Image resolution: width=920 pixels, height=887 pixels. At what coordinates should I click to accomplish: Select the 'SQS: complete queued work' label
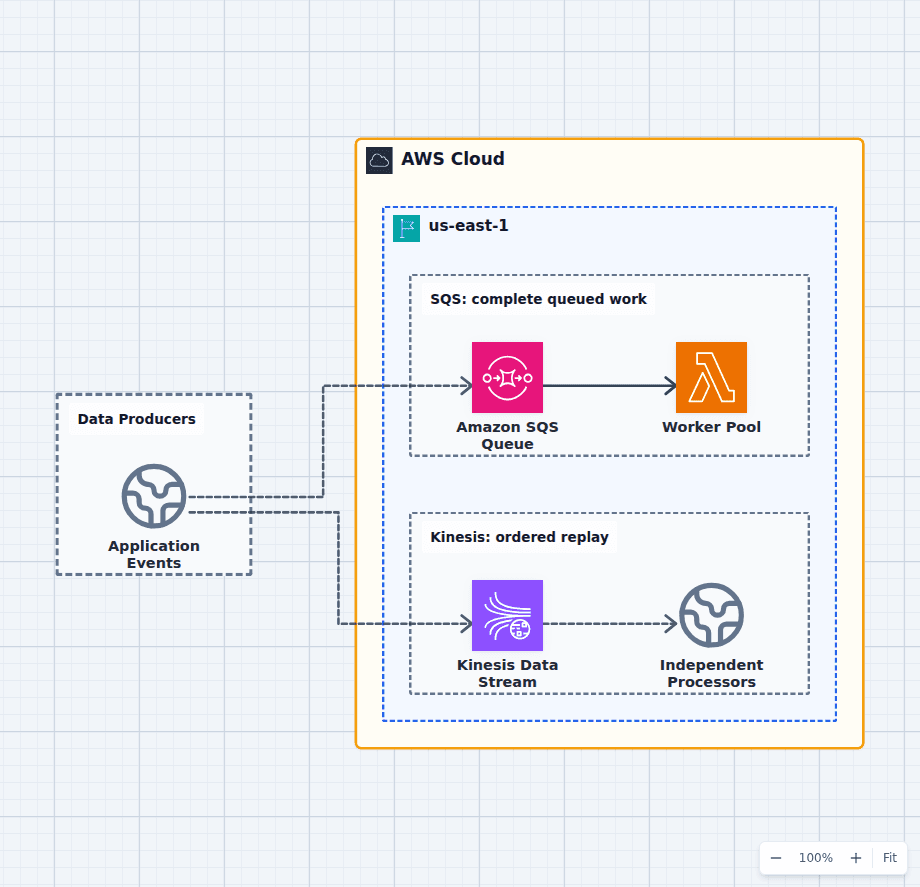[538, 299]
